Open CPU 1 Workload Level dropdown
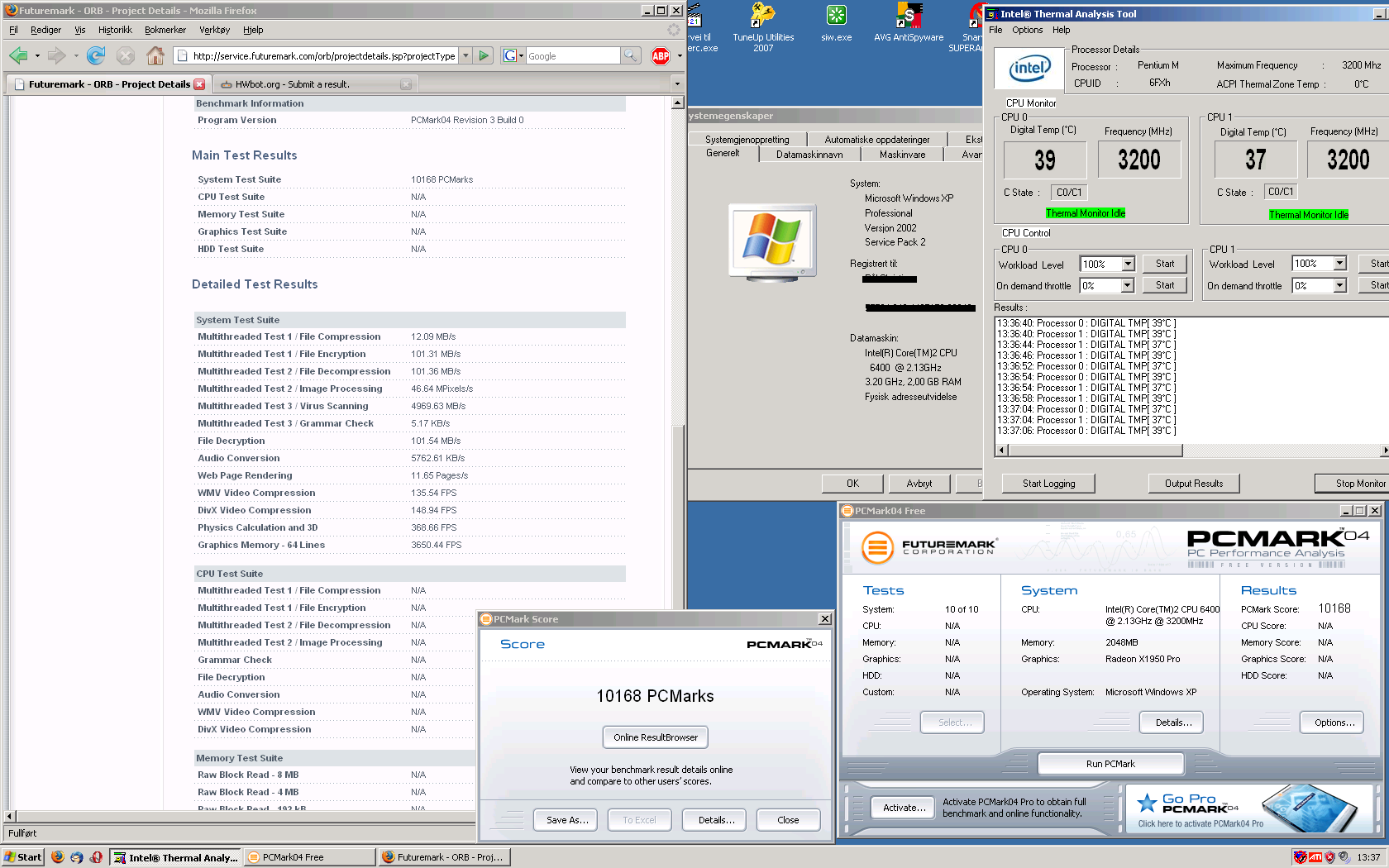The width and height of the screenshot is (1389, 868). pyautogui.click(x=1340, y=263)
